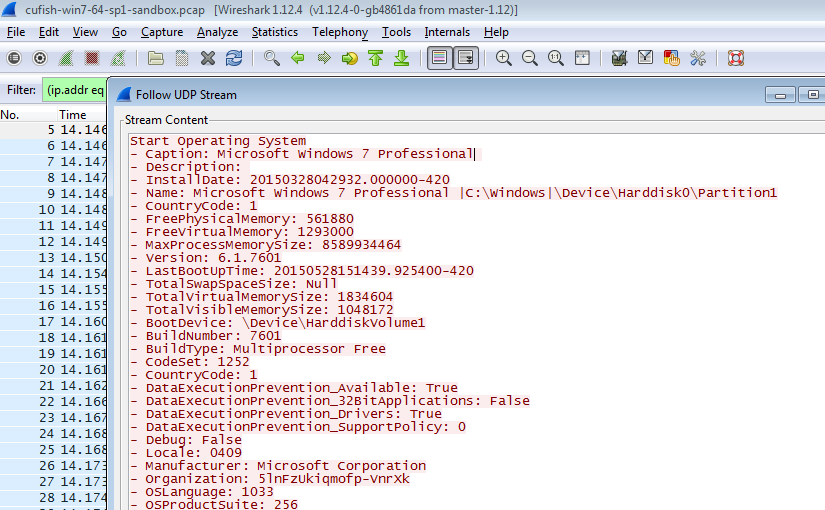Click the 'Organization: 5lnFzUkiqmofp-VnrXk' line
Image resolution: width=825 pixels, height=510 pixels.
[270, 478]
